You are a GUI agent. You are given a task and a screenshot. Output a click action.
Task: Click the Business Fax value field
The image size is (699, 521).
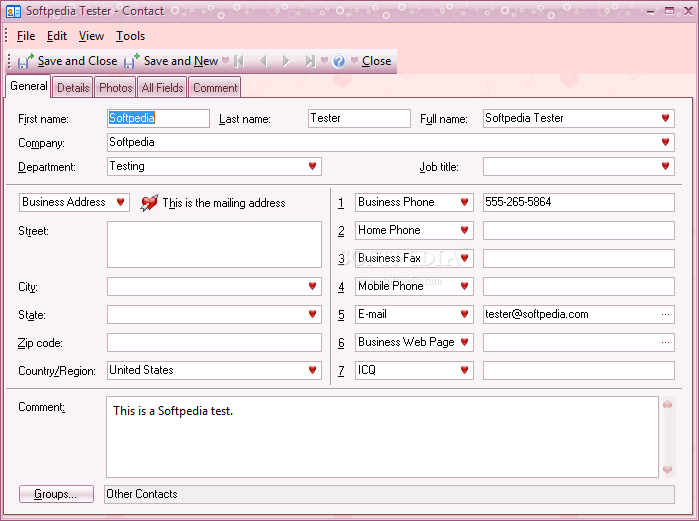pyautogui.click(x=579, y=258)
